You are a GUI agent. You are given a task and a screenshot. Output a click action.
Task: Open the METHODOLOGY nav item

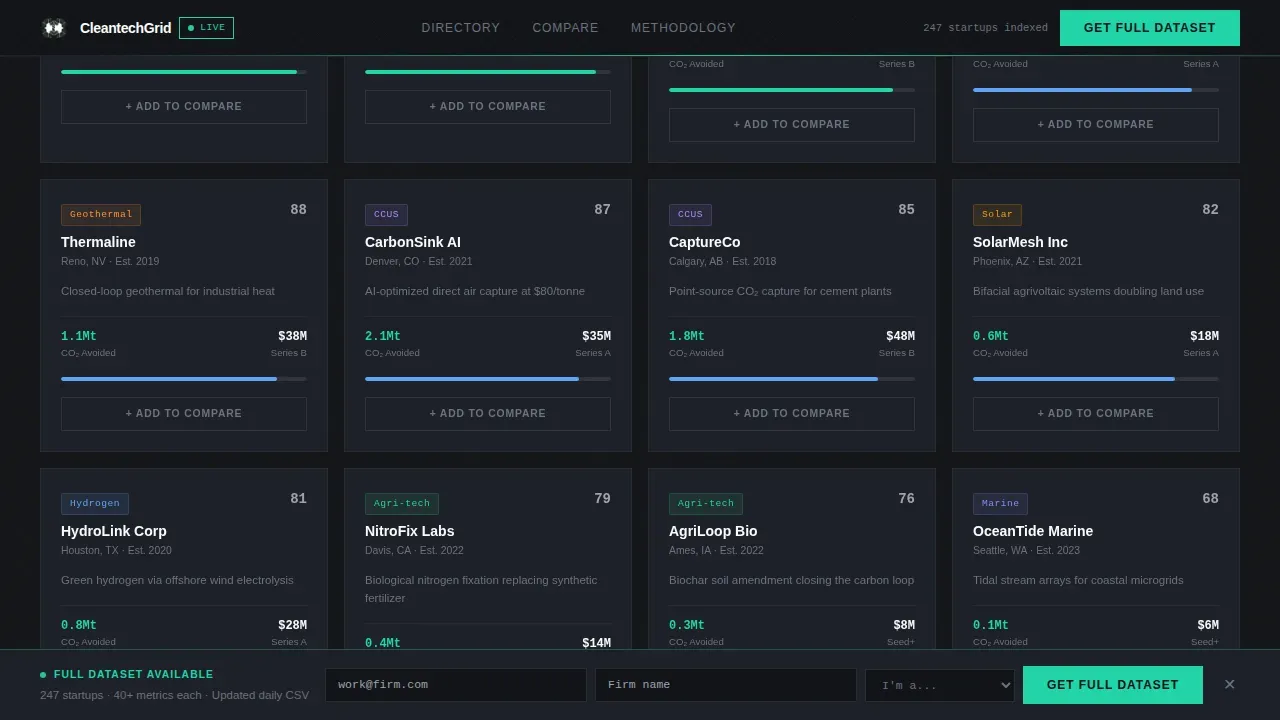[683, 28]
